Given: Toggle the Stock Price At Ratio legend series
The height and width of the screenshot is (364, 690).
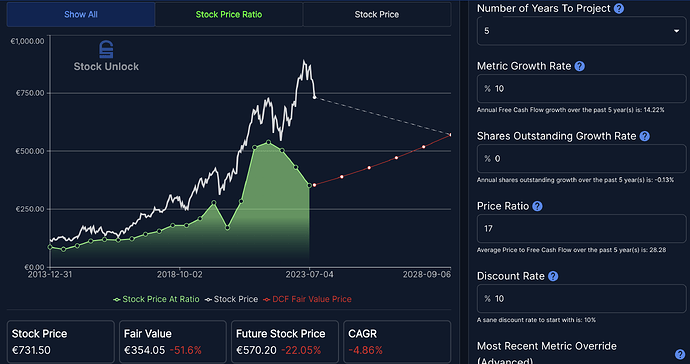Looking at the screenshot, I should pos(156,299).
